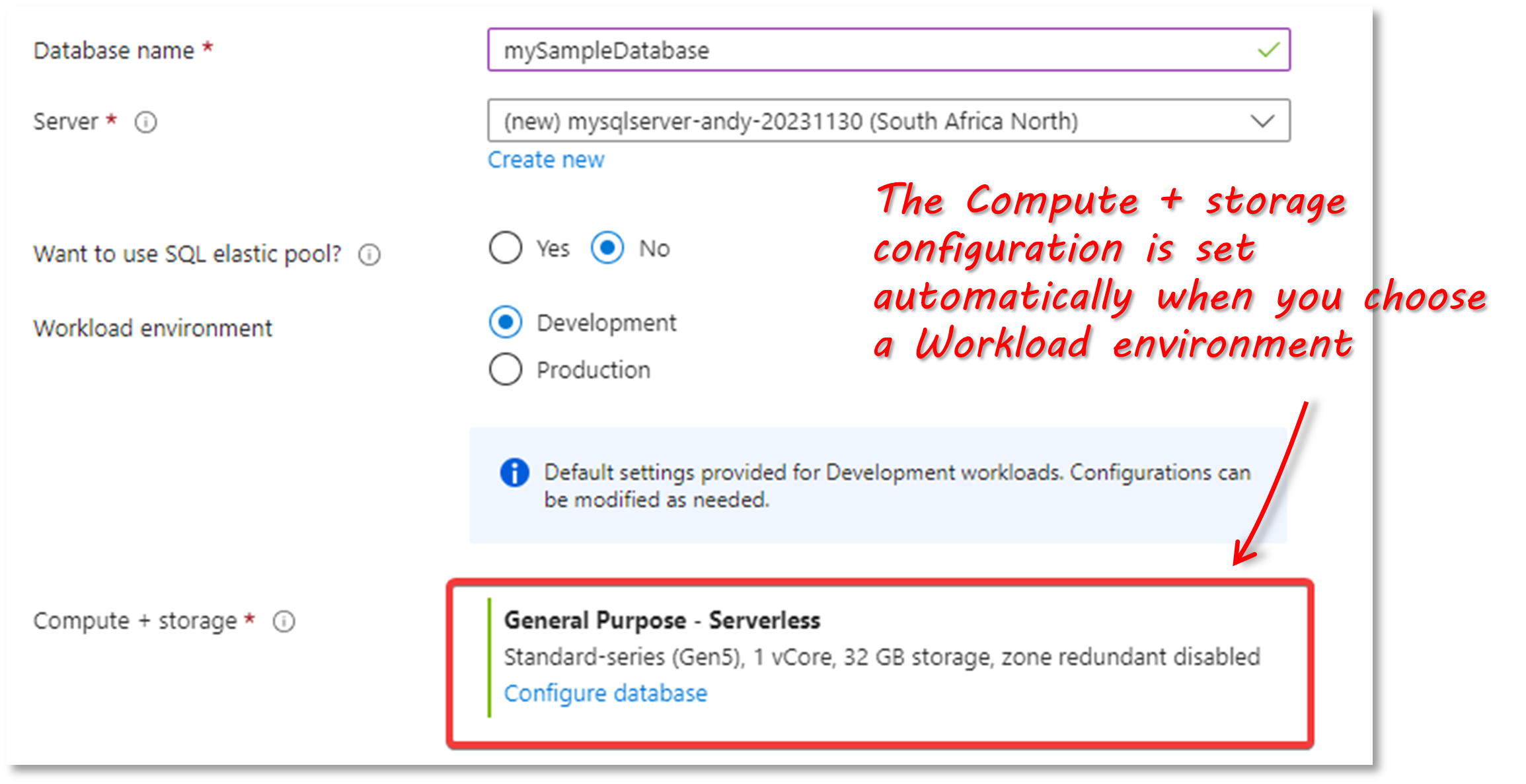Choose the Production workload environment
This screenshot has width=1526, height=784.
pyautogui.click(x=506, y=369)
